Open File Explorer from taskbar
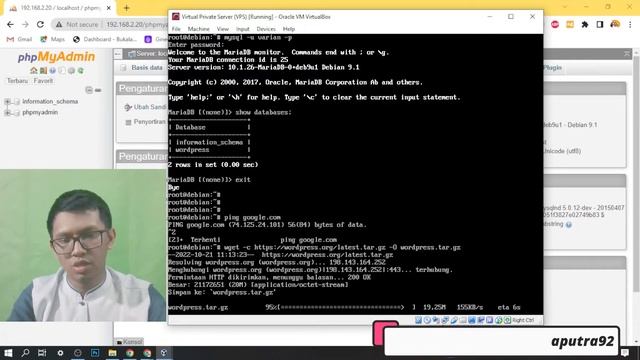Viewport: 640px width, 360px height. (112, 353)
